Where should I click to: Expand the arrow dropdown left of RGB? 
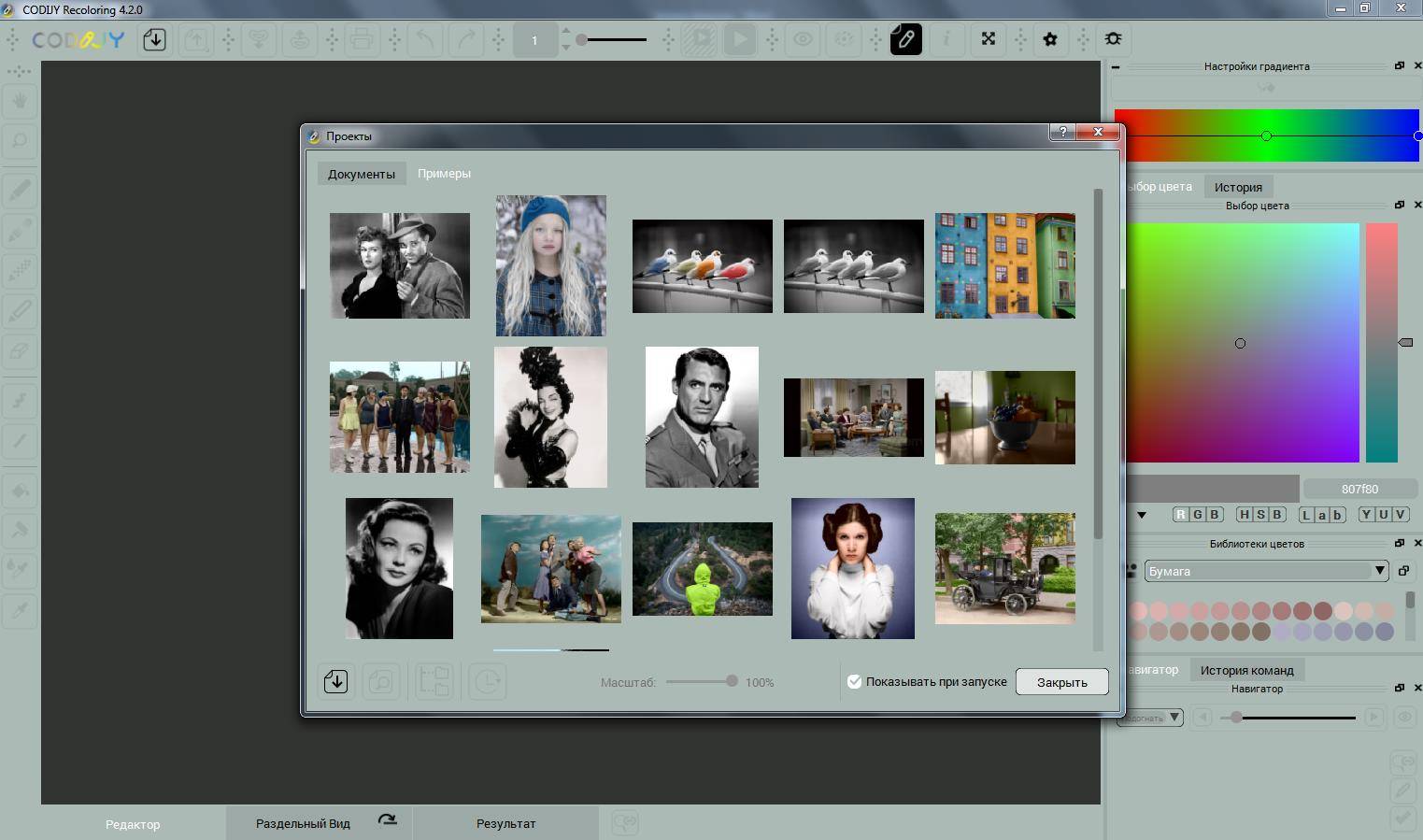(1142, 515)
